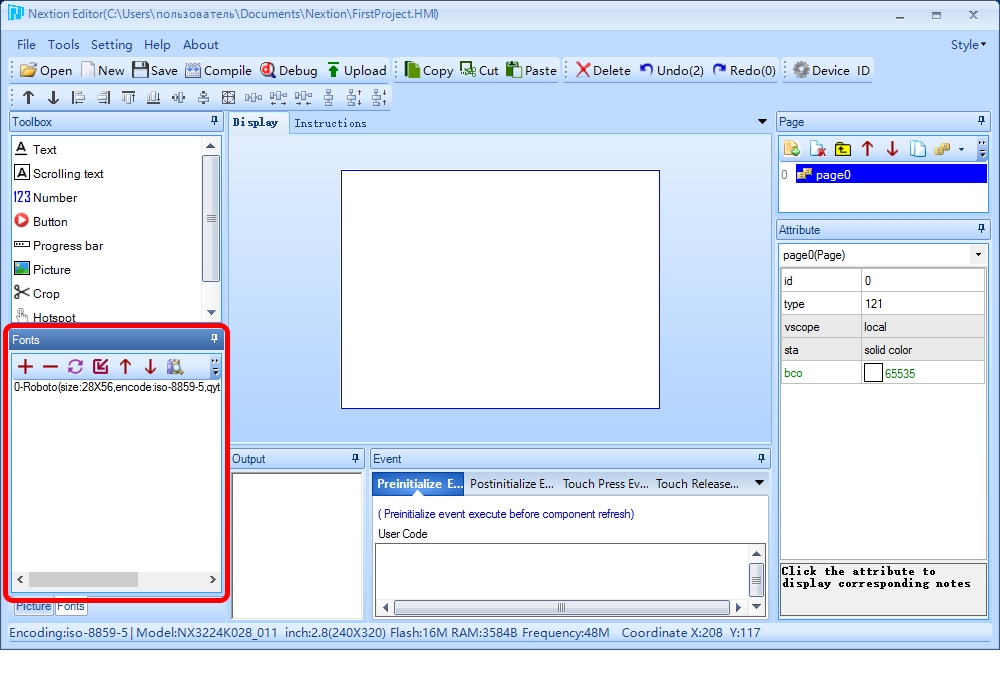Save the project via Save button
Viewport: 1000px width, 685px height.
click(155, 70)
